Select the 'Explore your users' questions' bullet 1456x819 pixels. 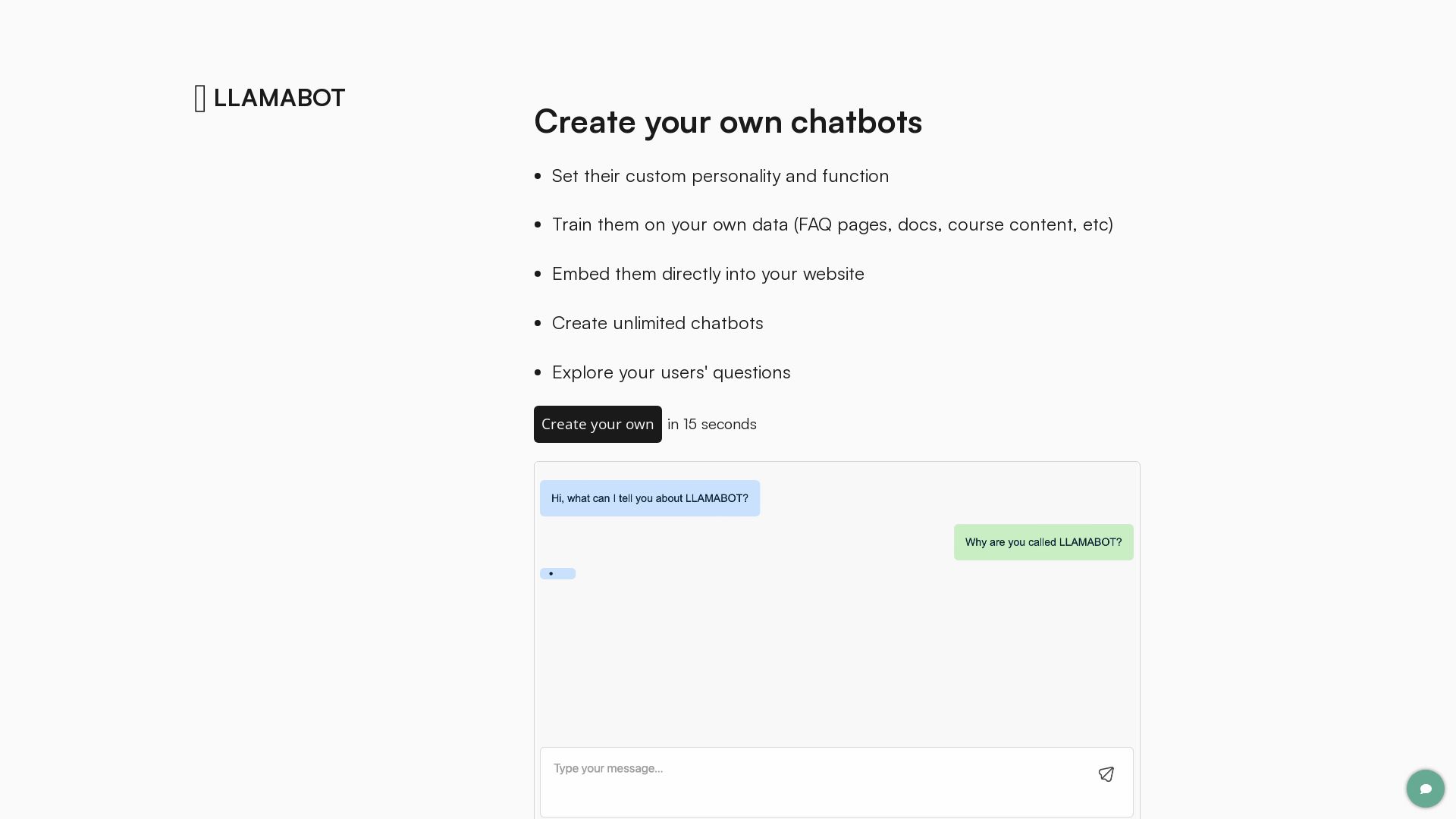(x=671, y=372)
